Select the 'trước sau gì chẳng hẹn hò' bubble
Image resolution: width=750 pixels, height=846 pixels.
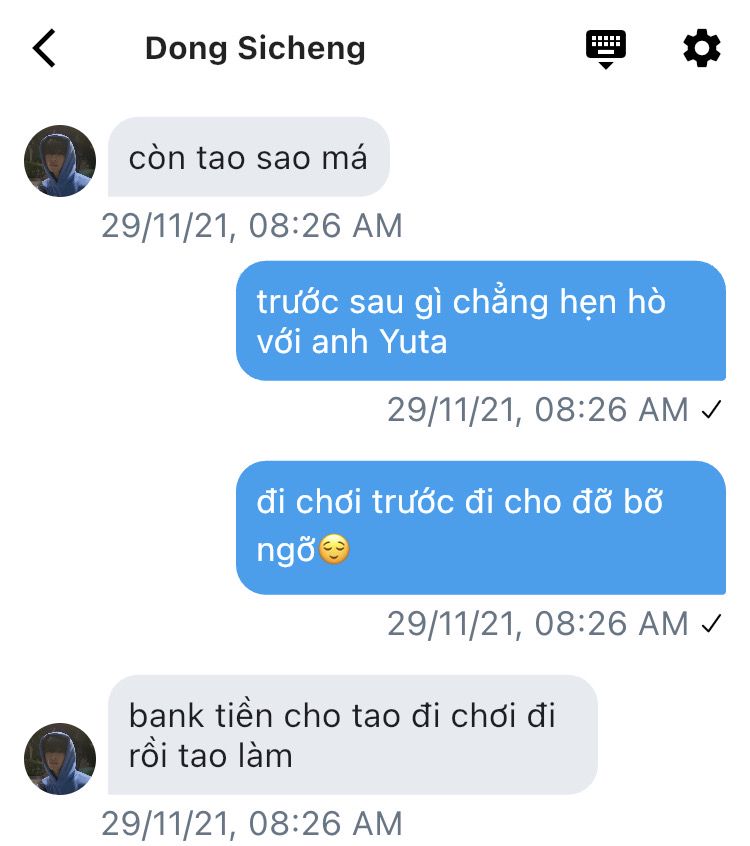pyautogui.click(x=481, y=321)
